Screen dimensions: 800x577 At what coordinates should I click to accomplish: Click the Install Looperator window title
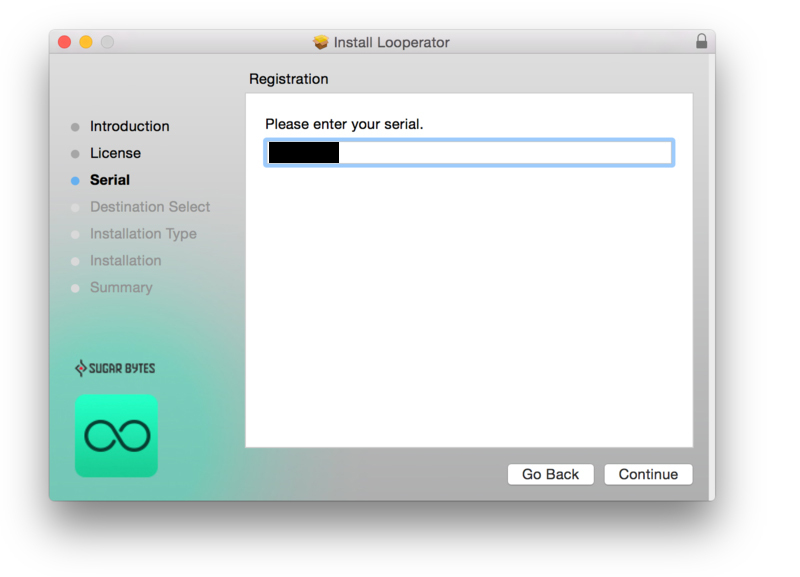click(x=391, y=42)
